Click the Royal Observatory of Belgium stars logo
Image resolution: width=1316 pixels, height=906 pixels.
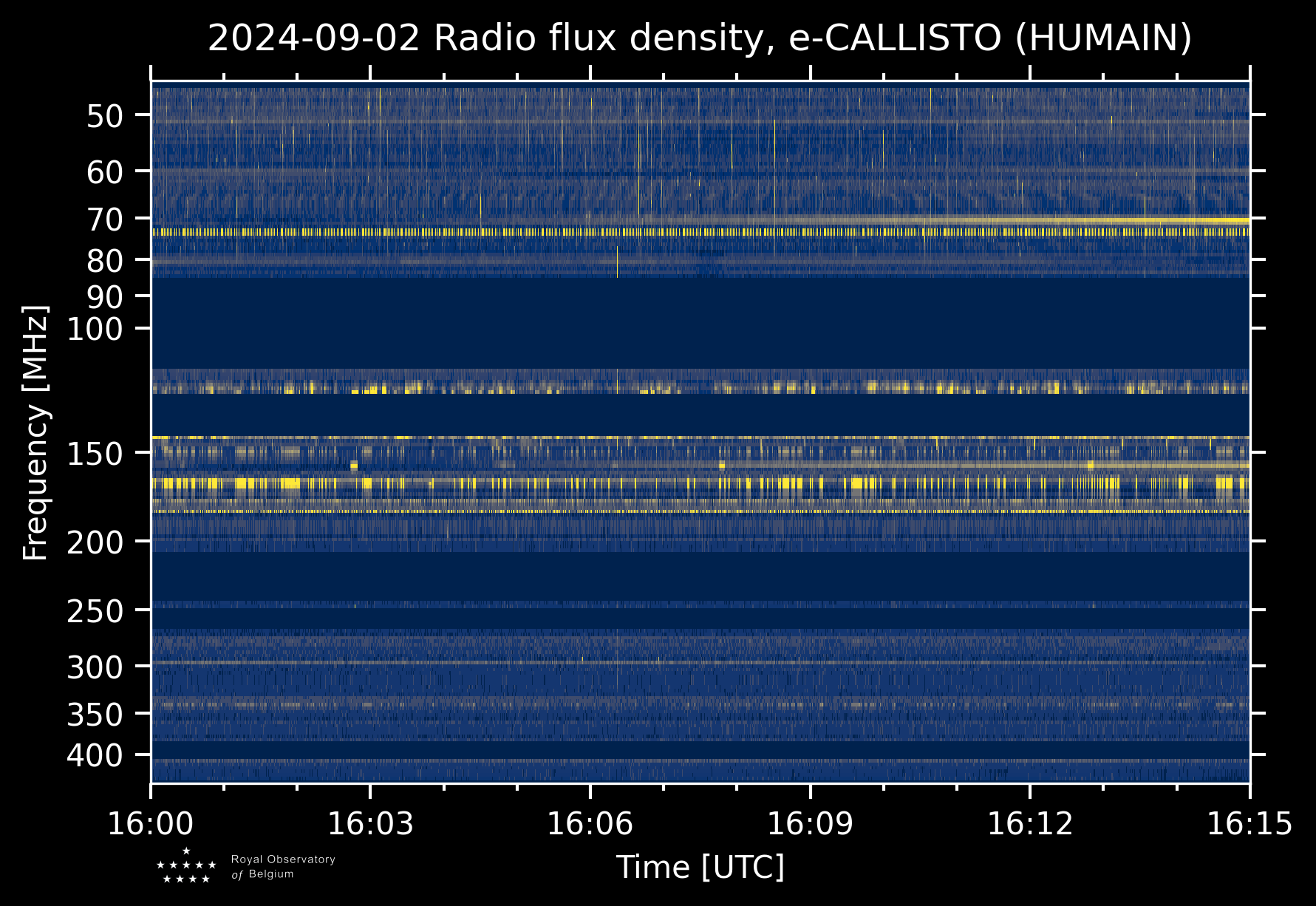tap(186, 866)
